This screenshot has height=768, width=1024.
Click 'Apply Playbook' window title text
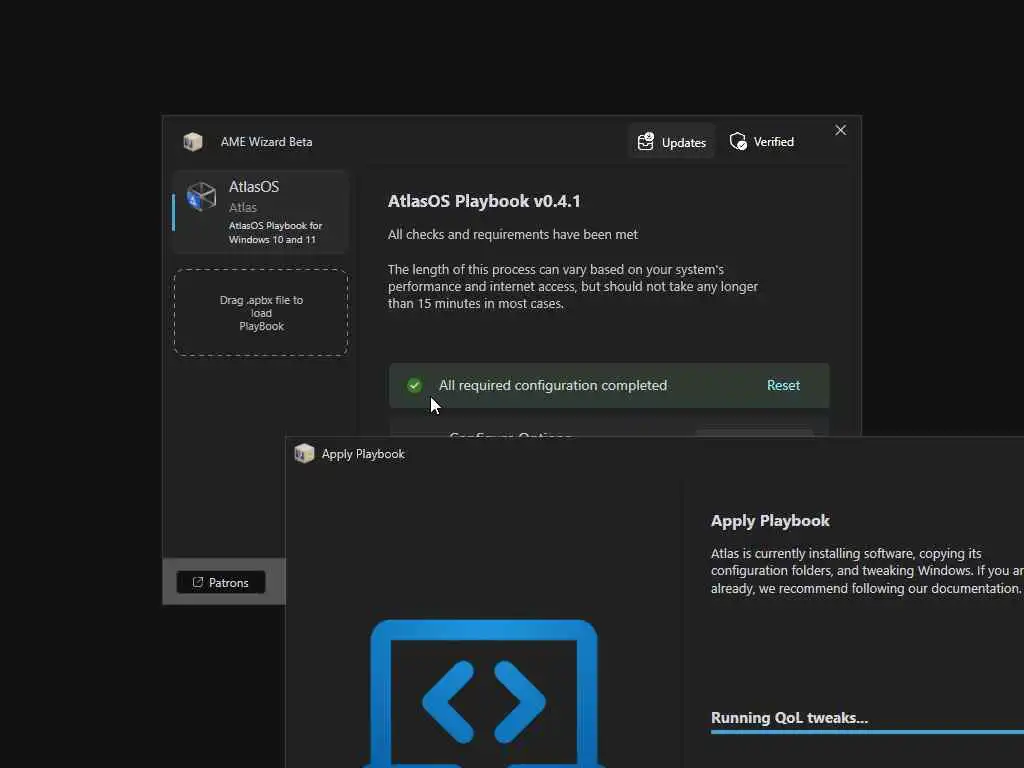(363, 454)
